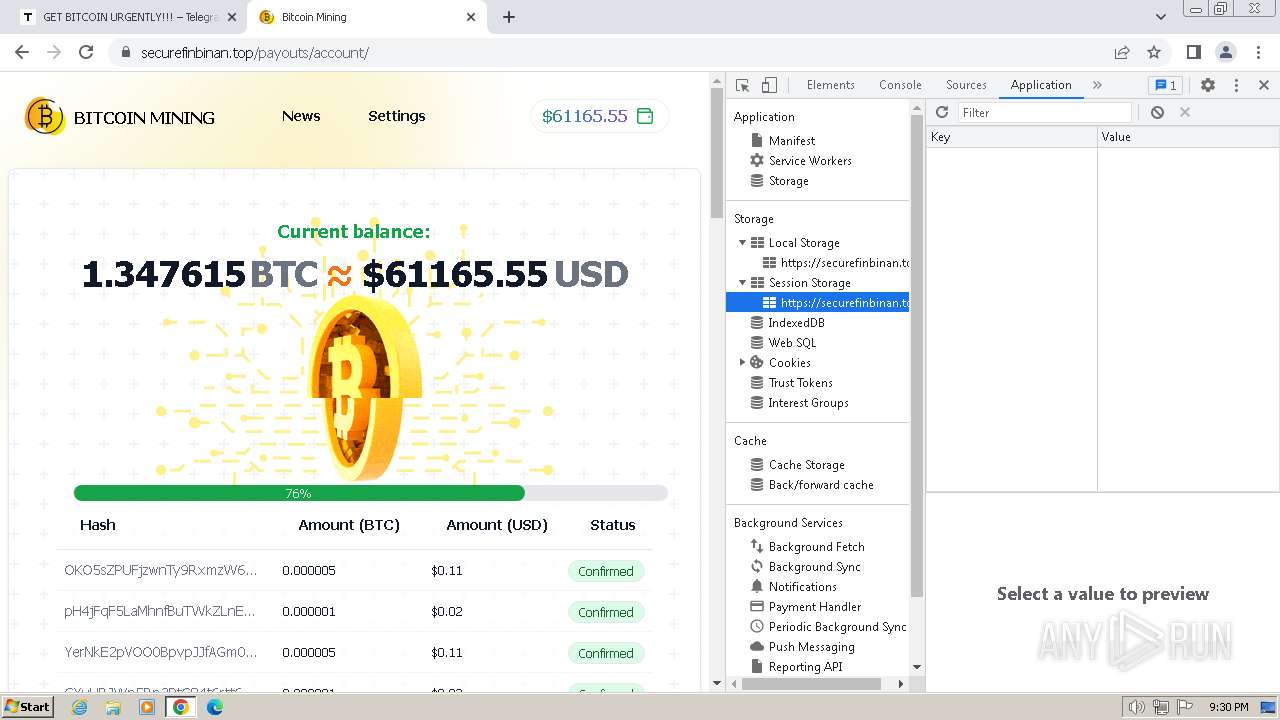Screen dimensions: 1280x720
Task: Open a new browser tab
Action: coord(509,17)
